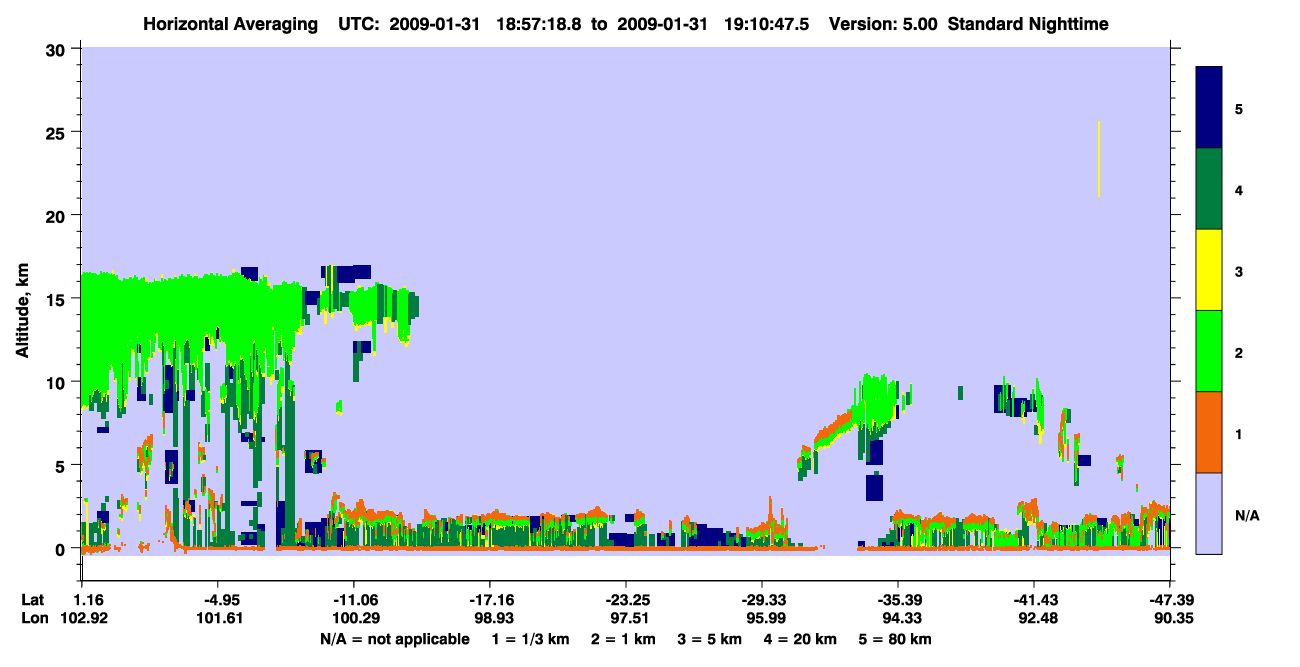Click the 'Lon' axis row label
The width and height of the screenshot is (1300, 667).
pyautogui.click(x=33, y=618)
